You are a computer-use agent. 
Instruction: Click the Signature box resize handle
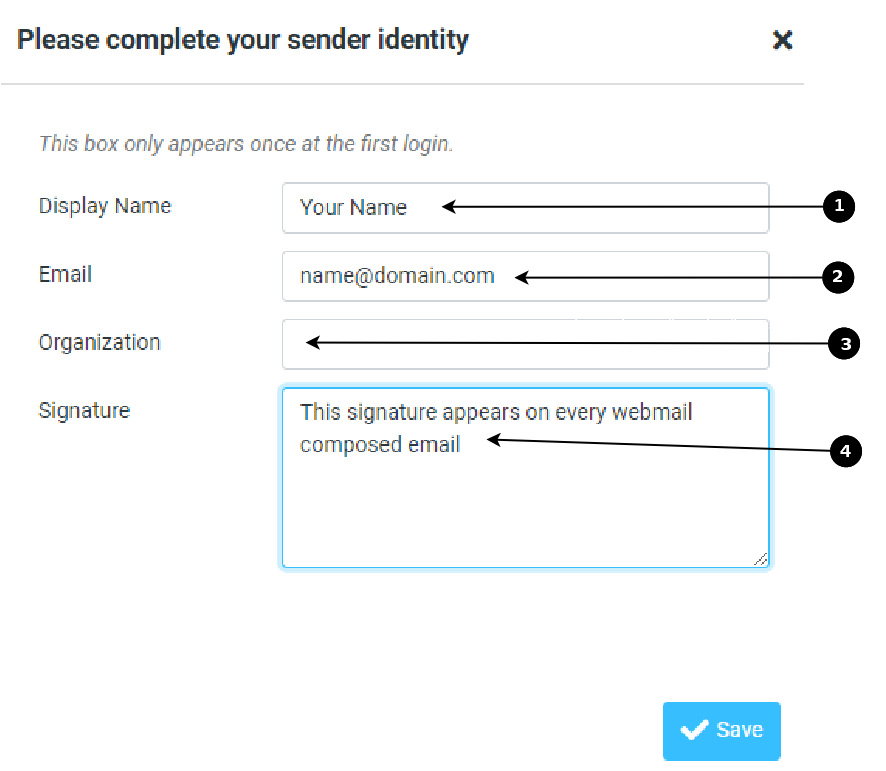[761, 559]
